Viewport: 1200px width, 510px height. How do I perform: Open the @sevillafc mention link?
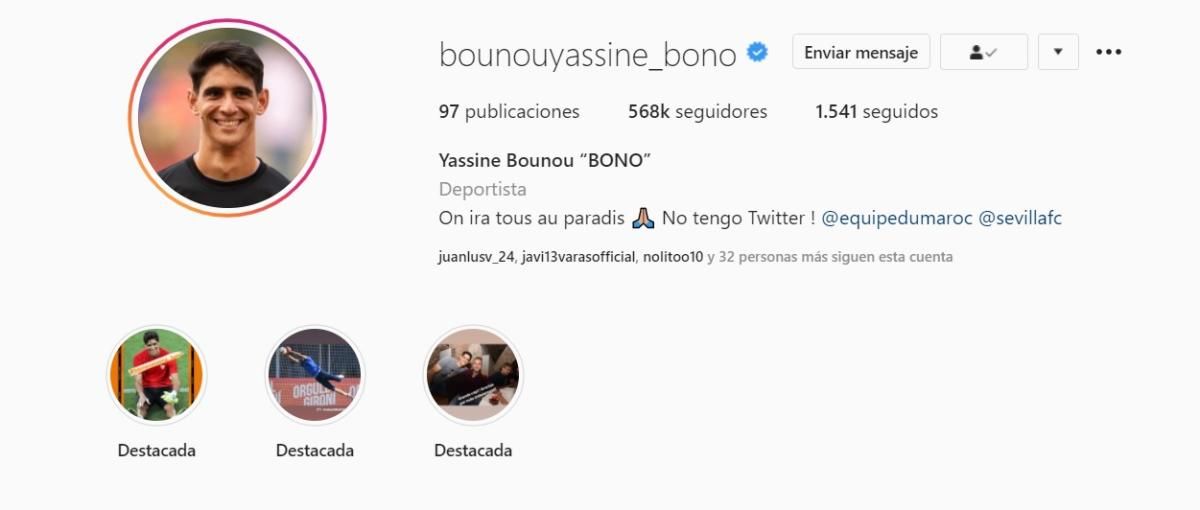1019,218
